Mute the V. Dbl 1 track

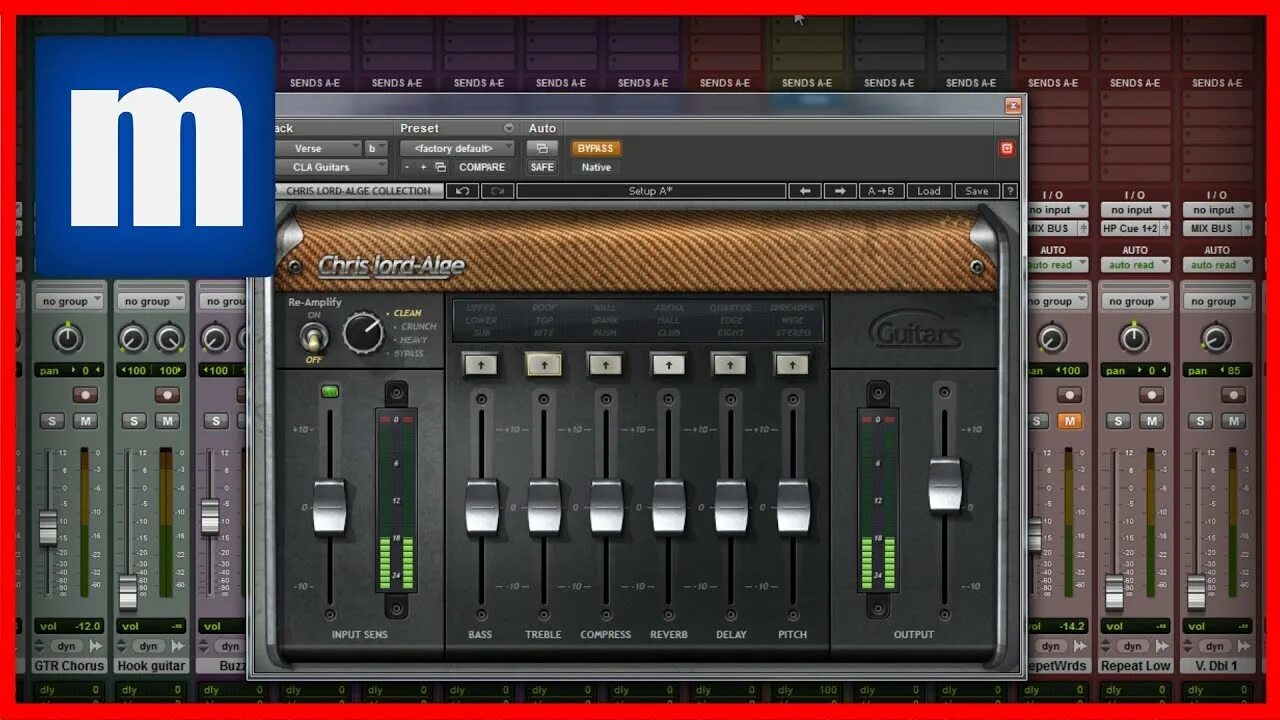(x=1234, y=421)
